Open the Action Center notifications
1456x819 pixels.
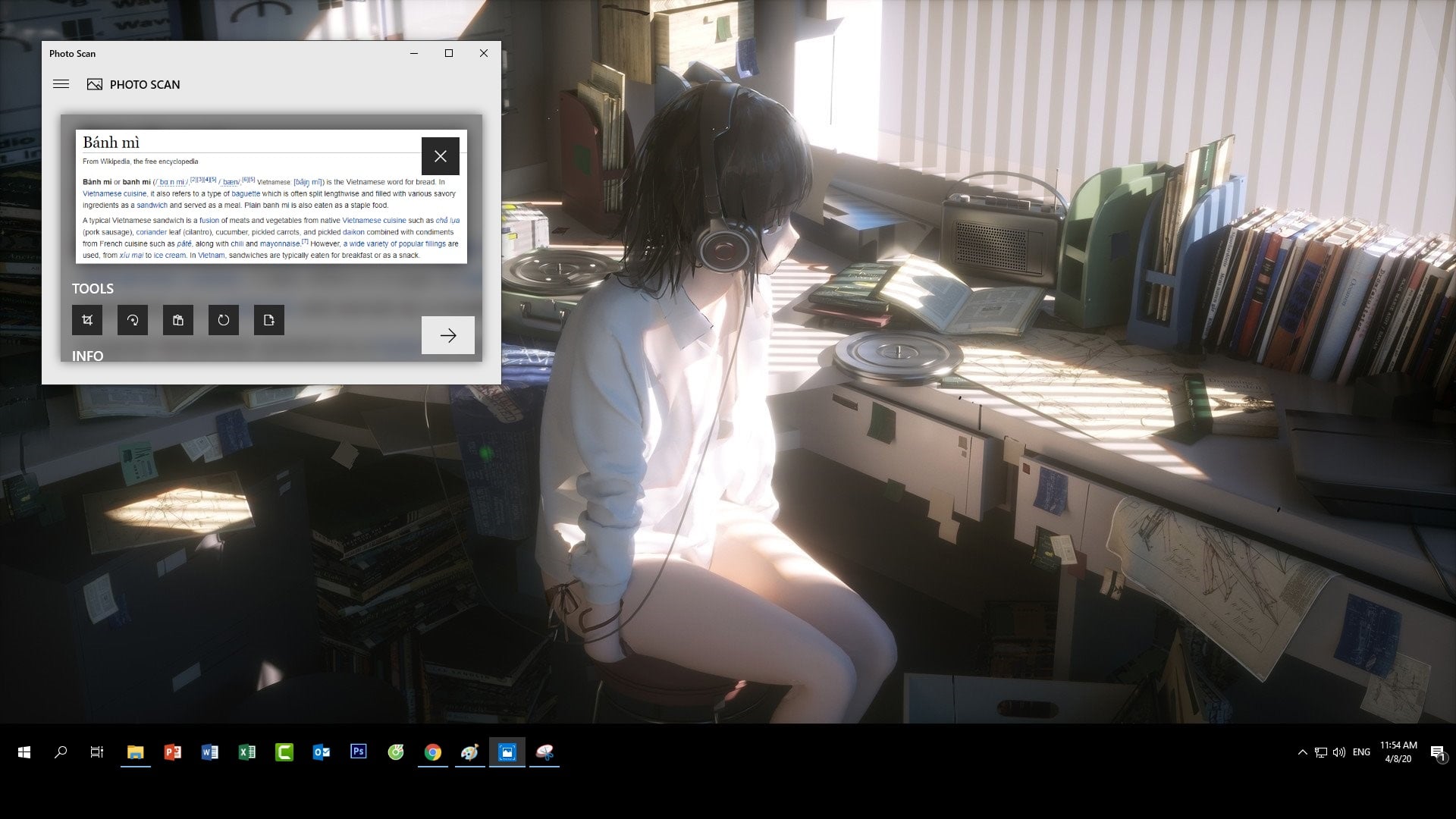1438,752
